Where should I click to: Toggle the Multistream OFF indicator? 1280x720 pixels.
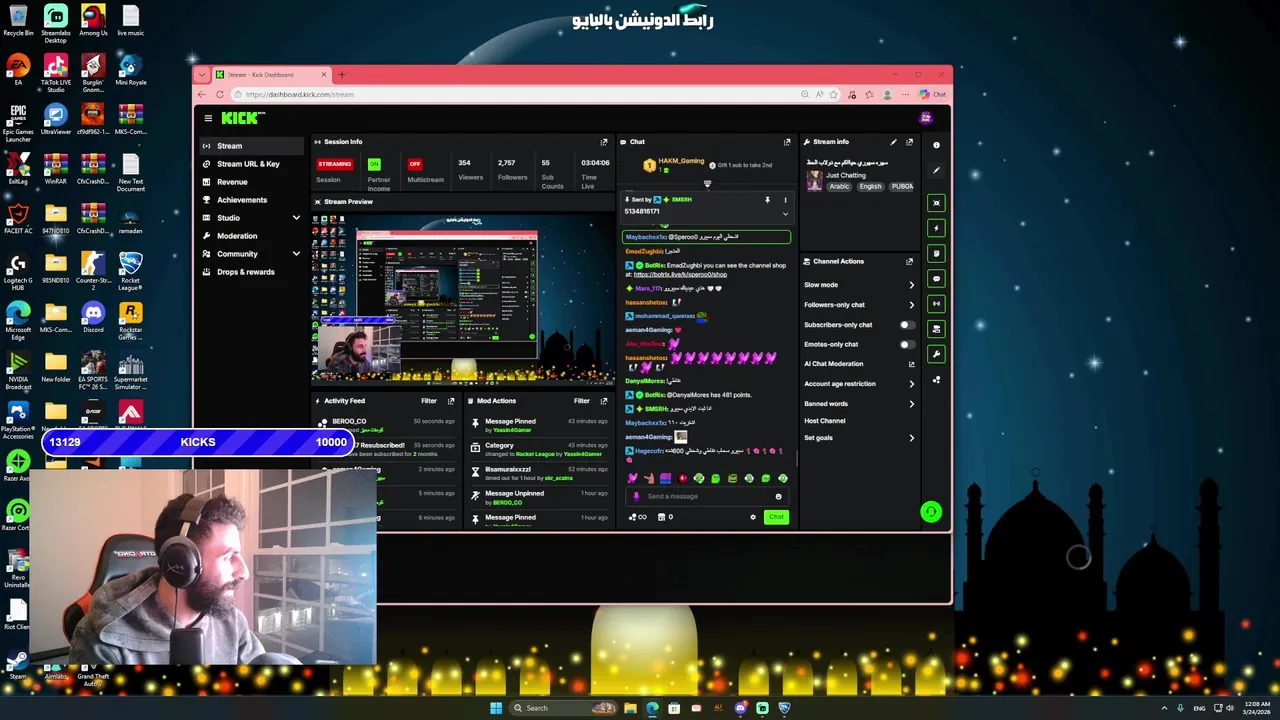(x=415, y=164)
